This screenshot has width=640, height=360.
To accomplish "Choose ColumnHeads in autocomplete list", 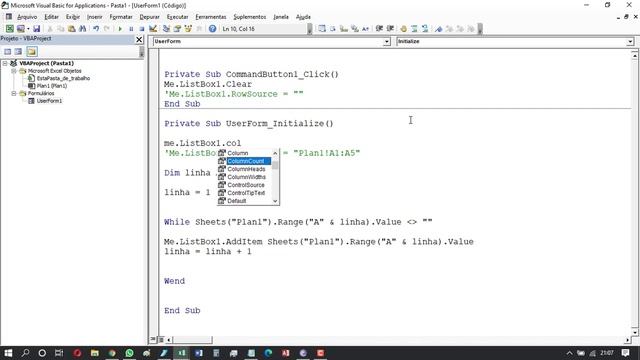I will pos(244,169).
